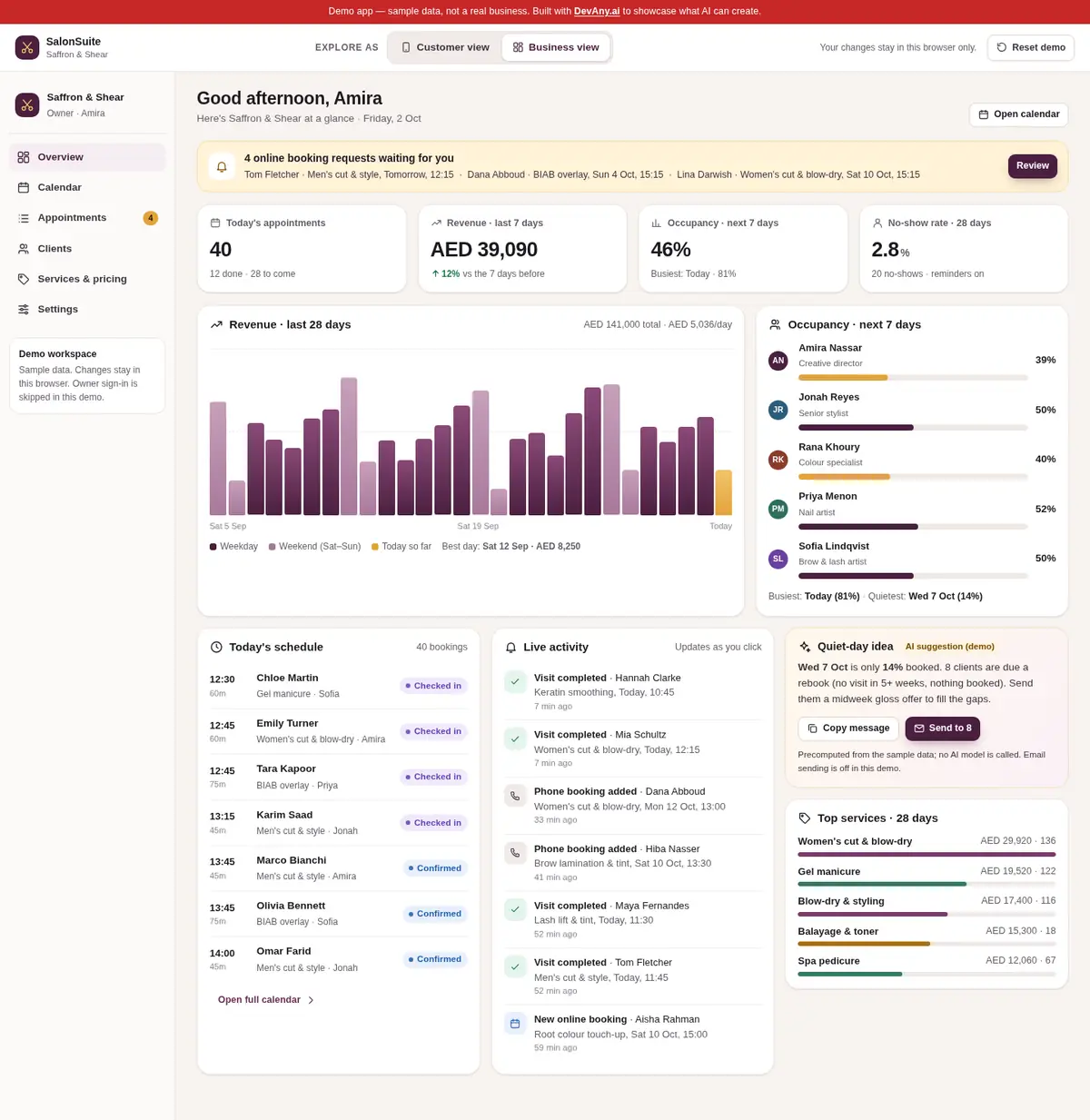The height and width of the screenshot is (1120, 1090).
Task: Open Appointments in the sidebar
Action: coord(87,218)
